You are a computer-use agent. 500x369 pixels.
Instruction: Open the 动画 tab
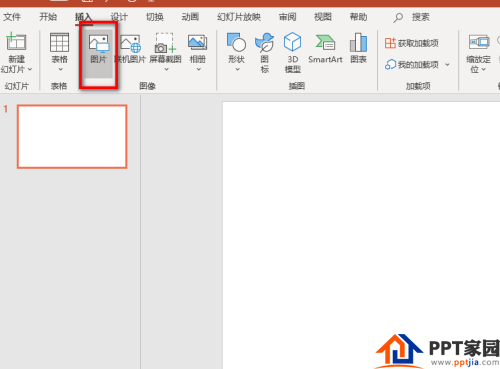[x=190, y=17]
